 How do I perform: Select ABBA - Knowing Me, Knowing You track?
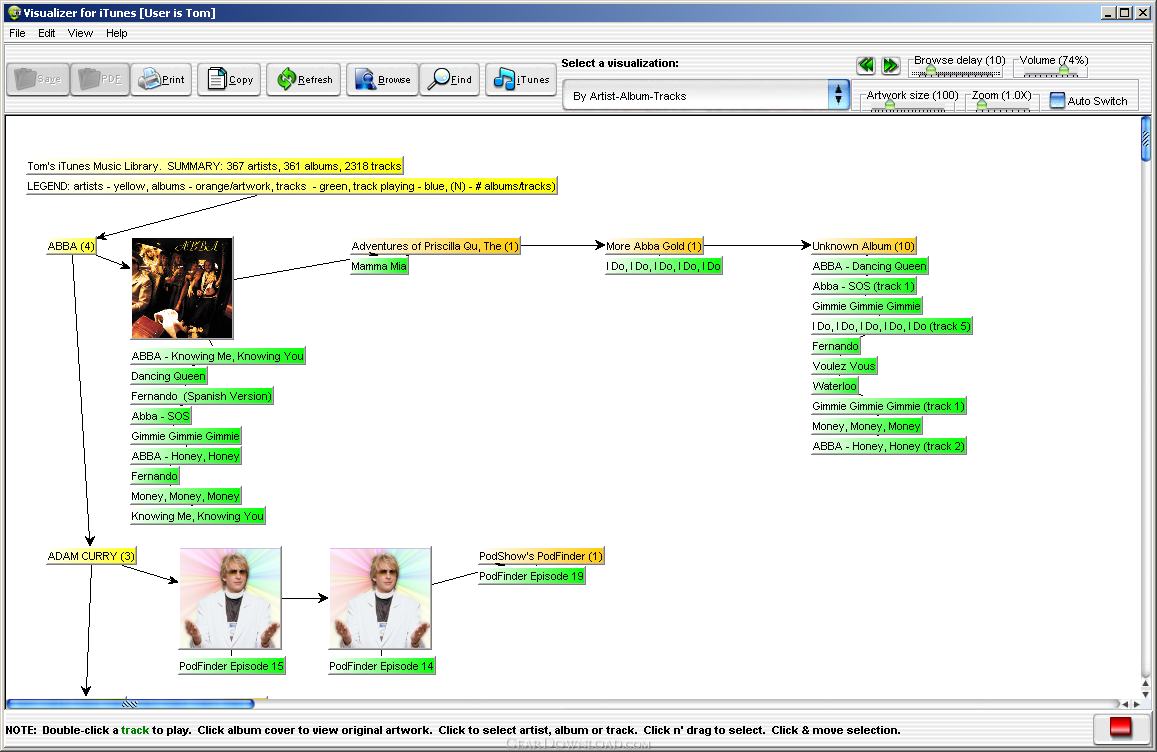click(x=218, y=356)
